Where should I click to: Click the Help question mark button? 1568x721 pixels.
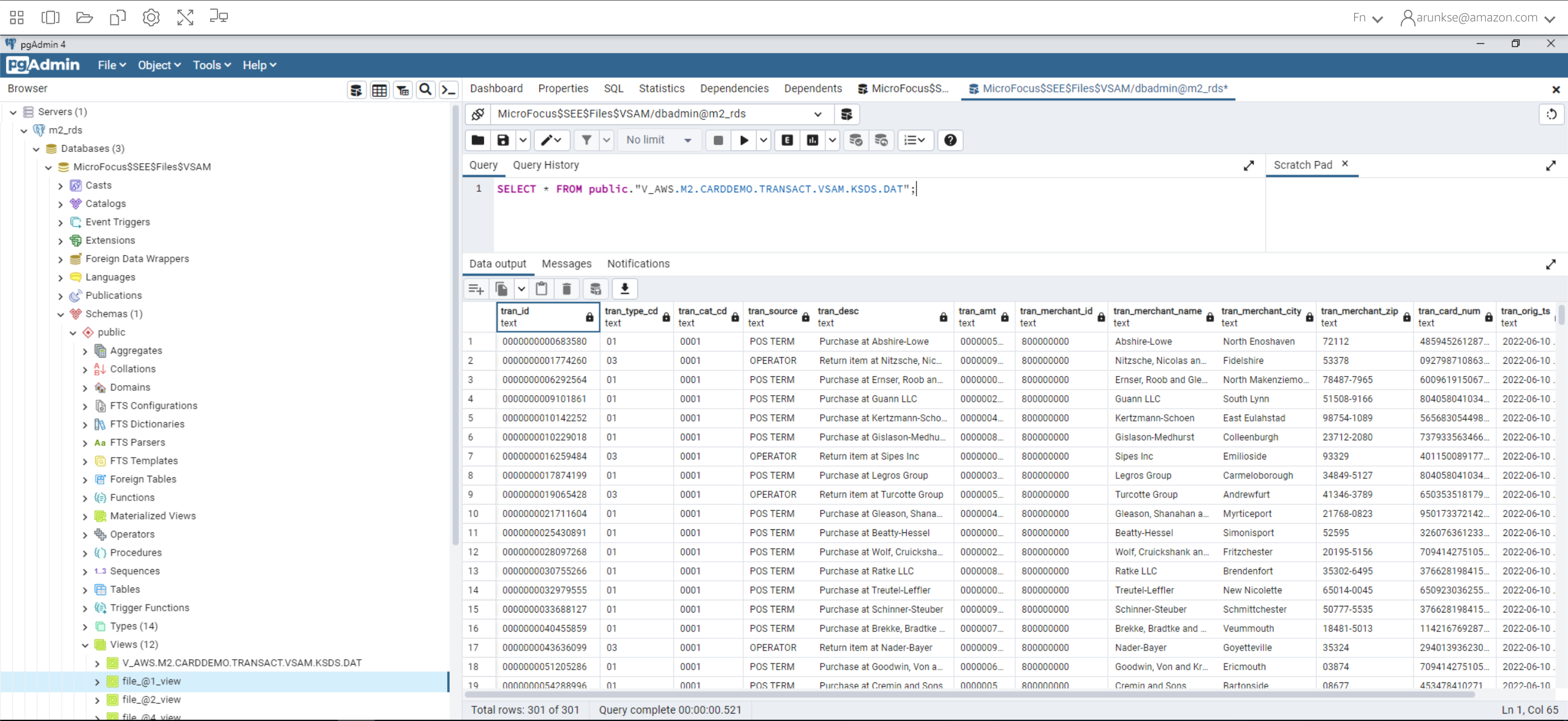949,140
